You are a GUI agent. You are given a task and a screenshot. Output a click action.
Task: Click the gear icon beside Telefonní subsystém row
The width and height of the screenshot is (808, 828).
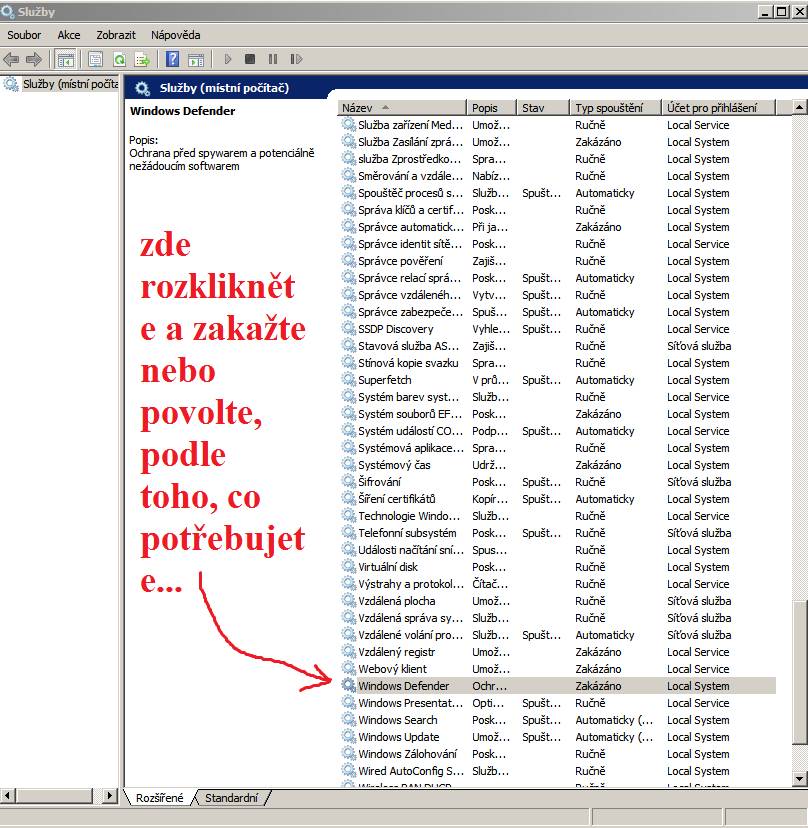coord(349,532)
